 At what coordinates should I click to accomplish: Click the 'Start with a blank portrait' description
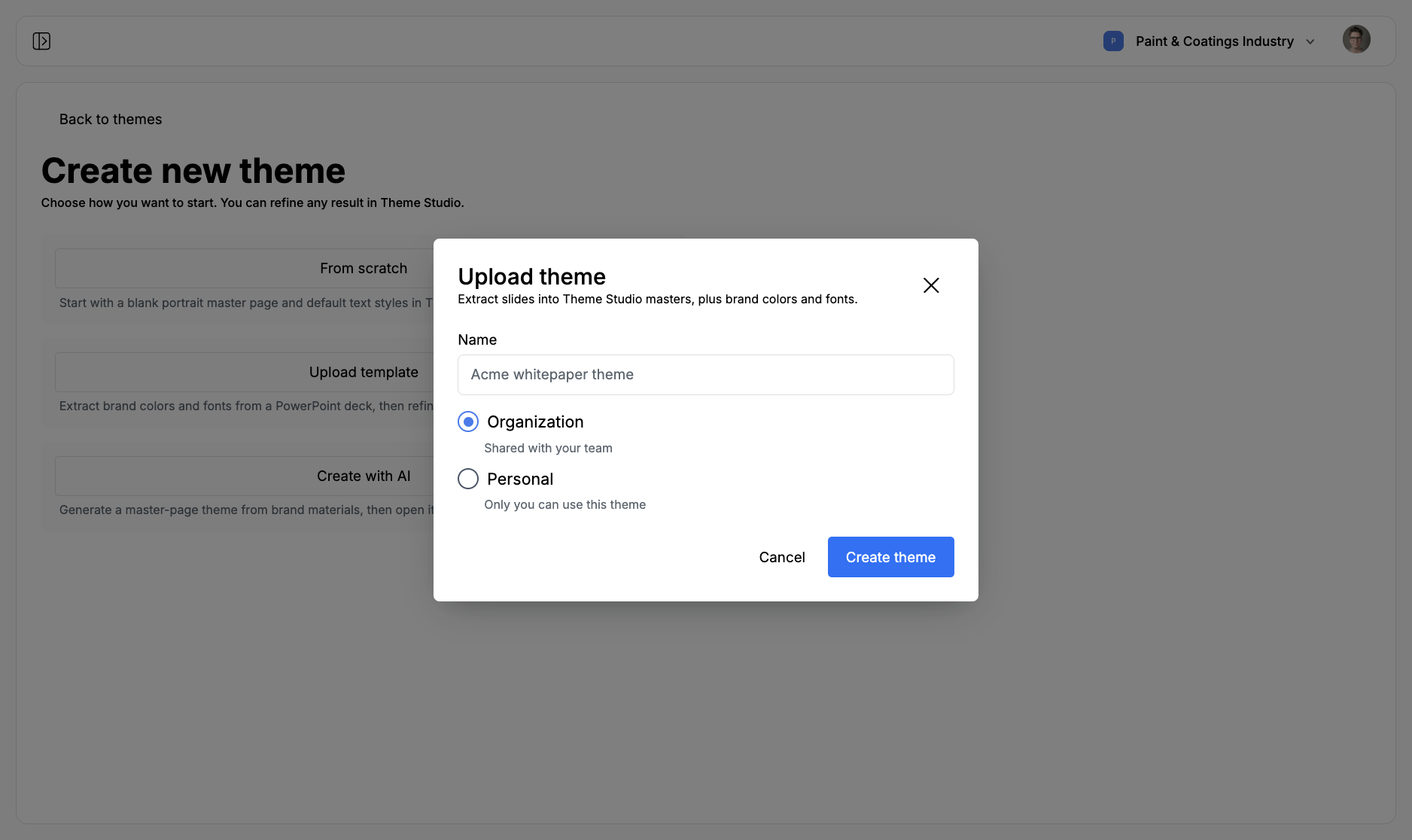[x=246, y=303]
